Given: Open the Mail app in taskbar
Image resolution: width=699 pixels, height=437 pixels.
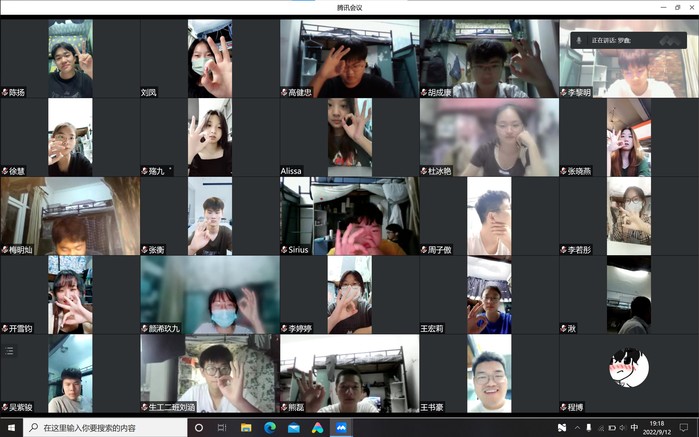Looking at the screenshot, I should click(x=294, y=427).
